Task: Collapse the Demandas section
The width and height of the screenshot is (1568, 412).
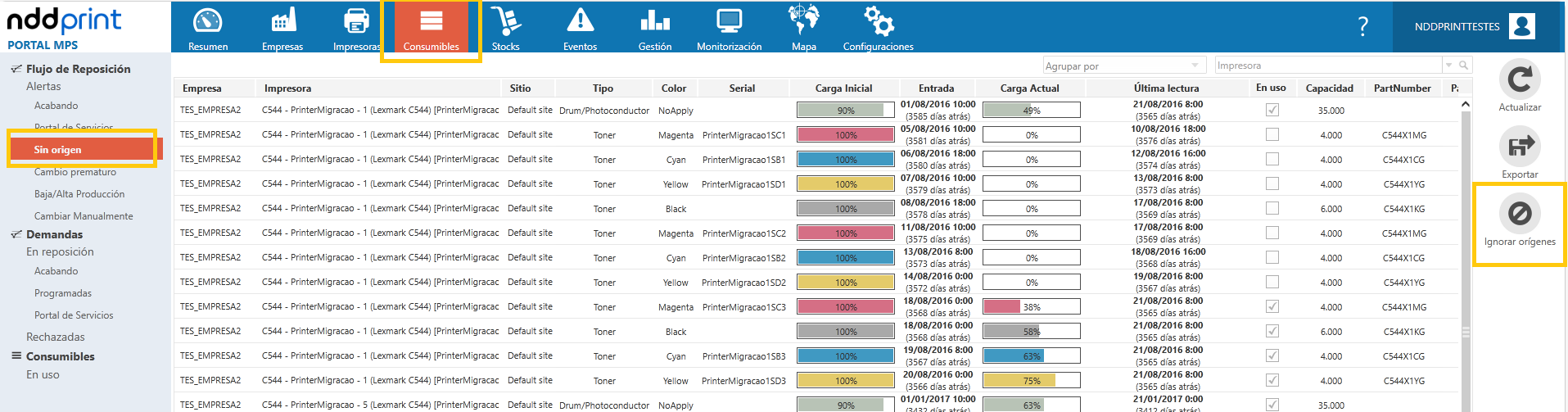Action: 16,234
